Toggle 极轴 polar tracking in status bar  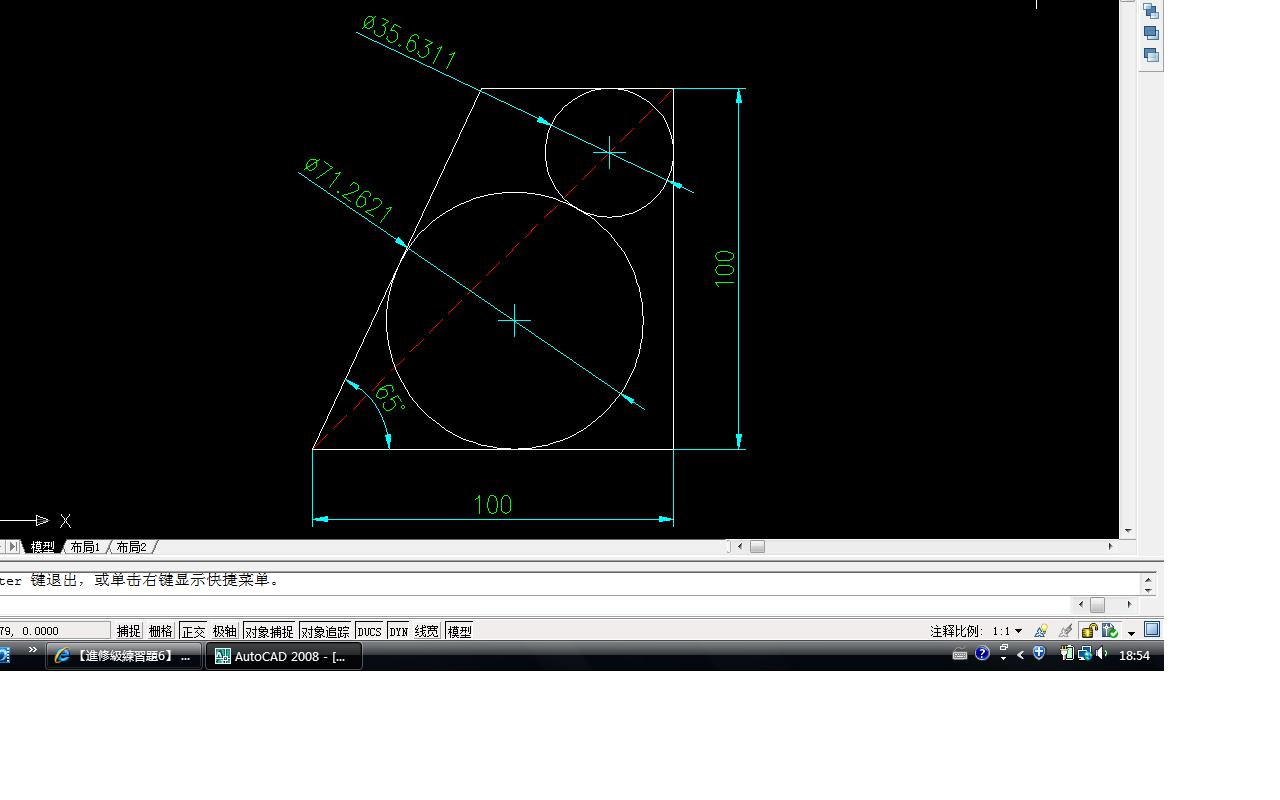(x=225, y=631)
